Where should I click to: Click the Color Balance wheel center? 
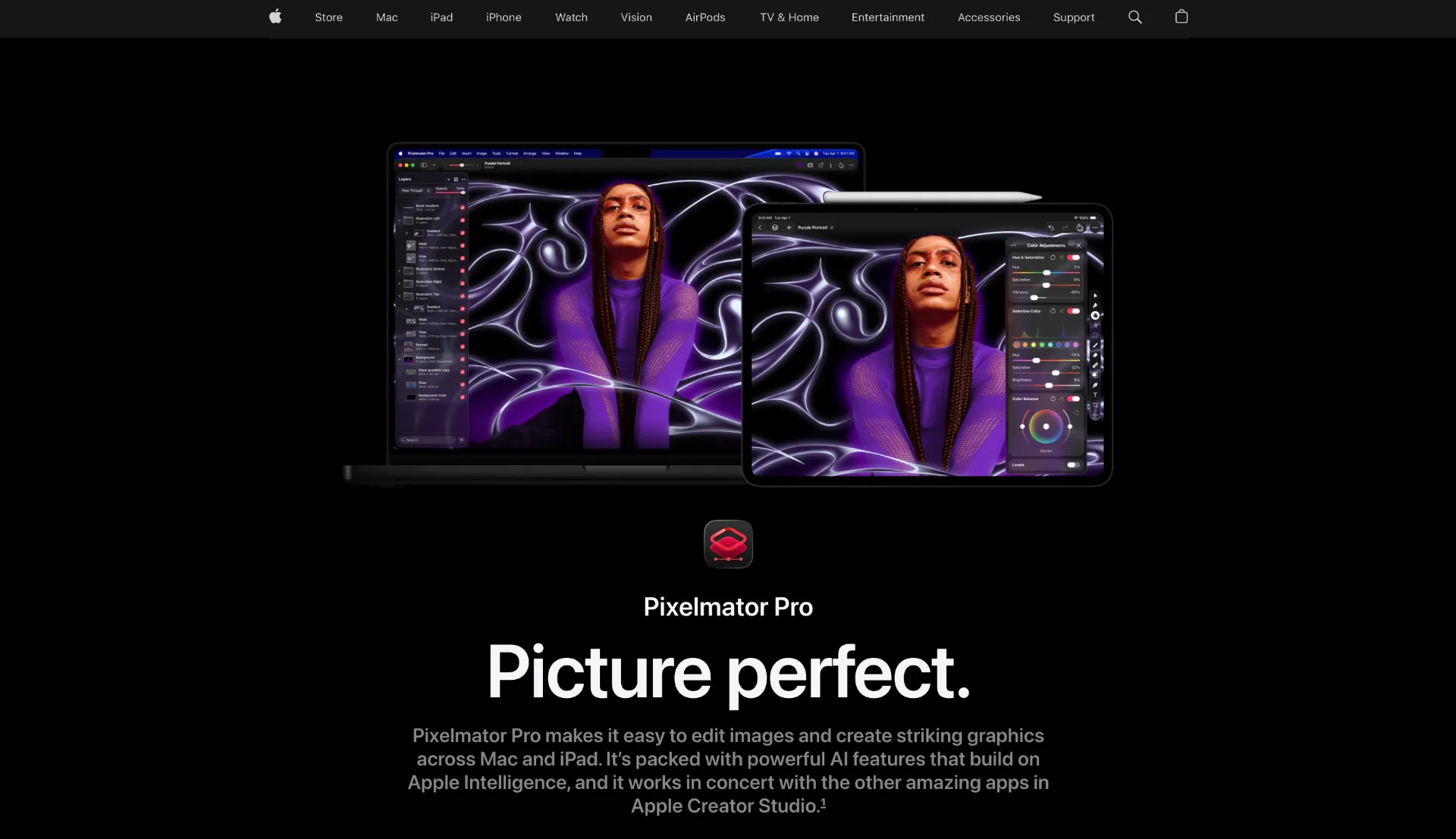(1046, 427)
